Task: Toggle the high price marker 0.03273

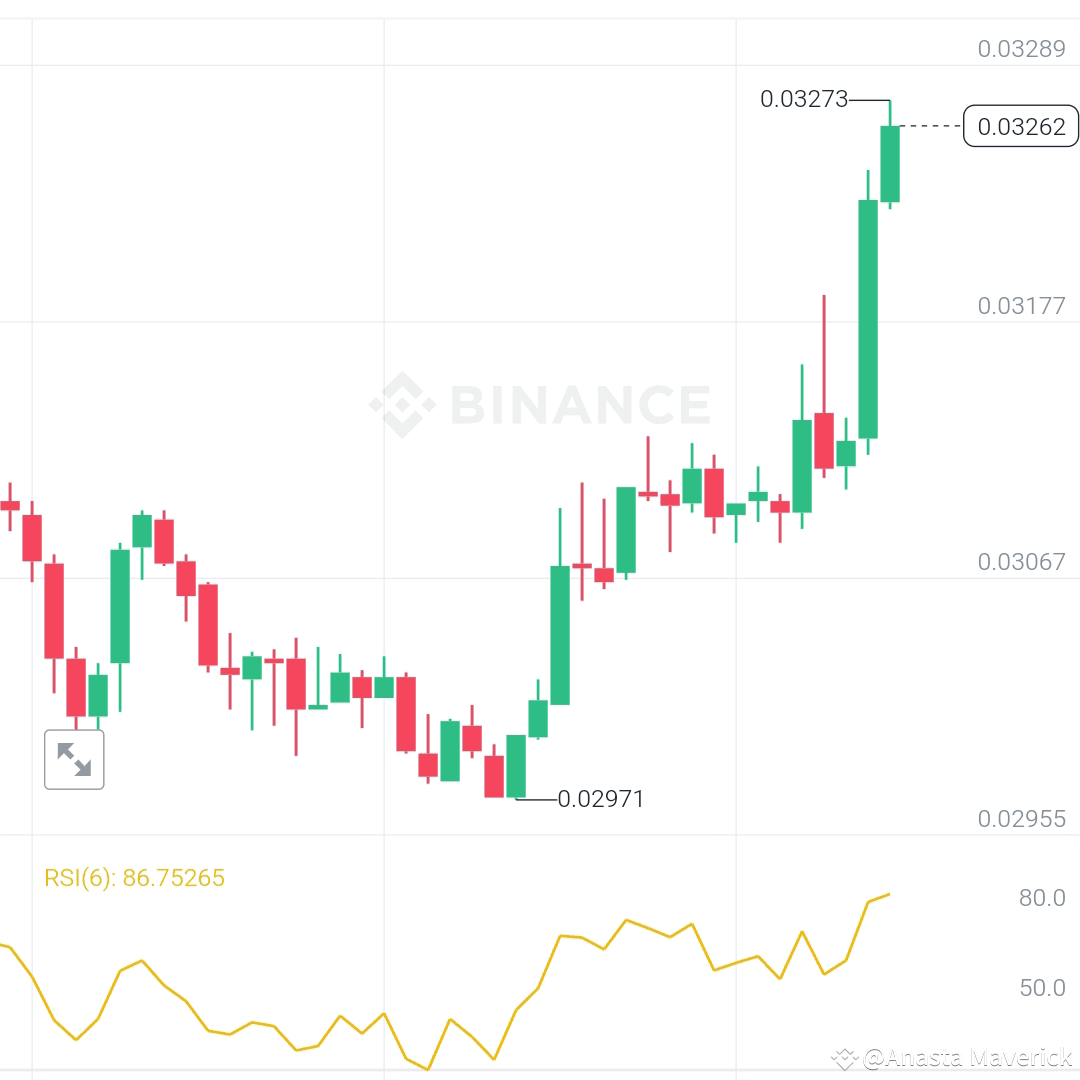Action: (804, 100)
